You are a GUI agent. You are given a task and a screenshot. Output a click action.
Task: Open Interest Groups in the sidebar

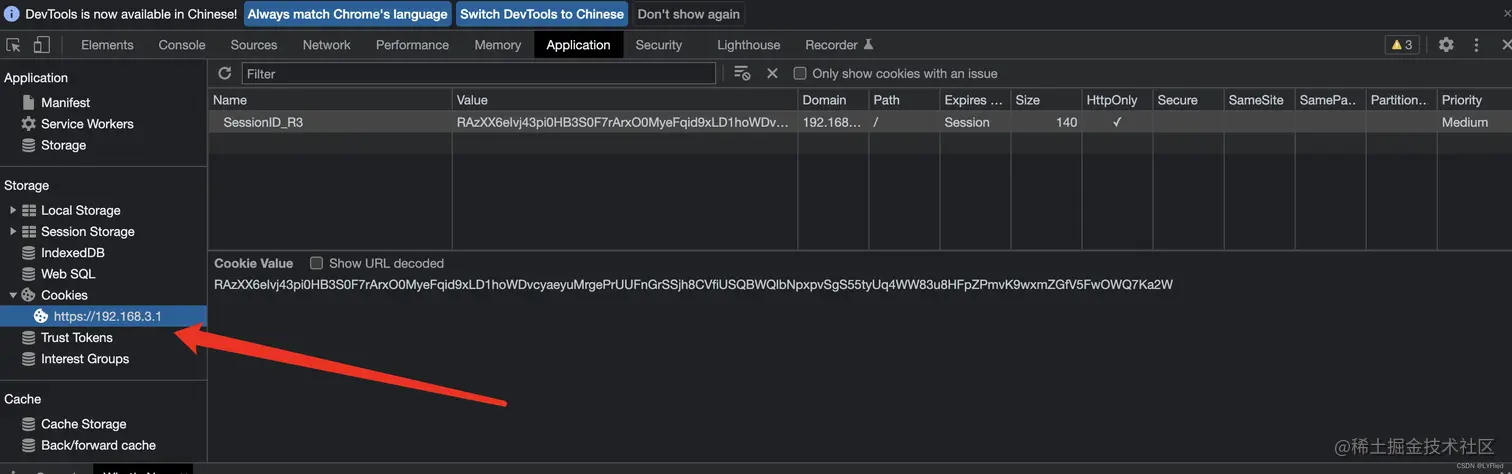point(84,359)
